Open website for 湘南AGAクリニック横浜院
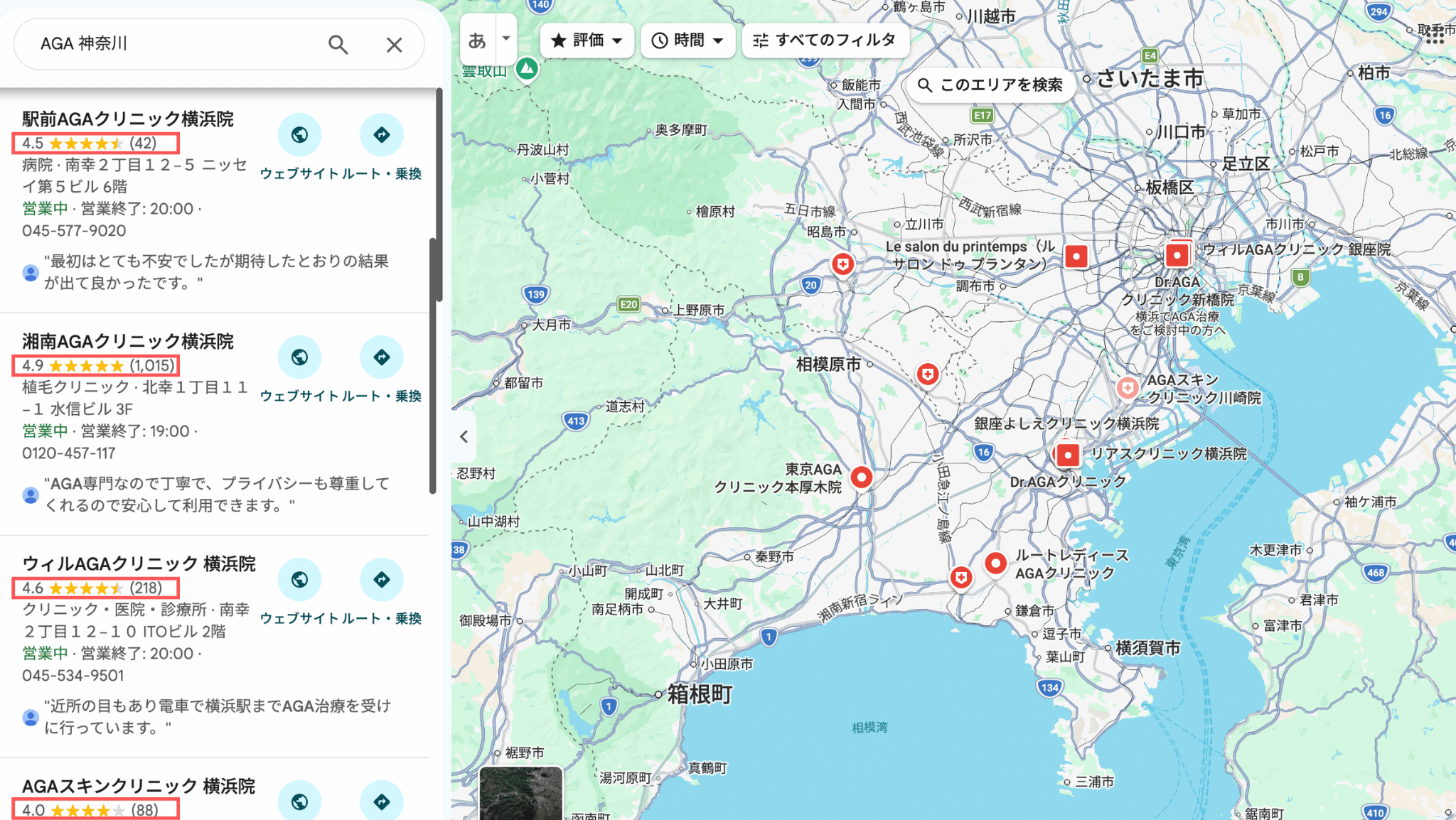This screenshot has width=1456, height=820. pos(299,357)
